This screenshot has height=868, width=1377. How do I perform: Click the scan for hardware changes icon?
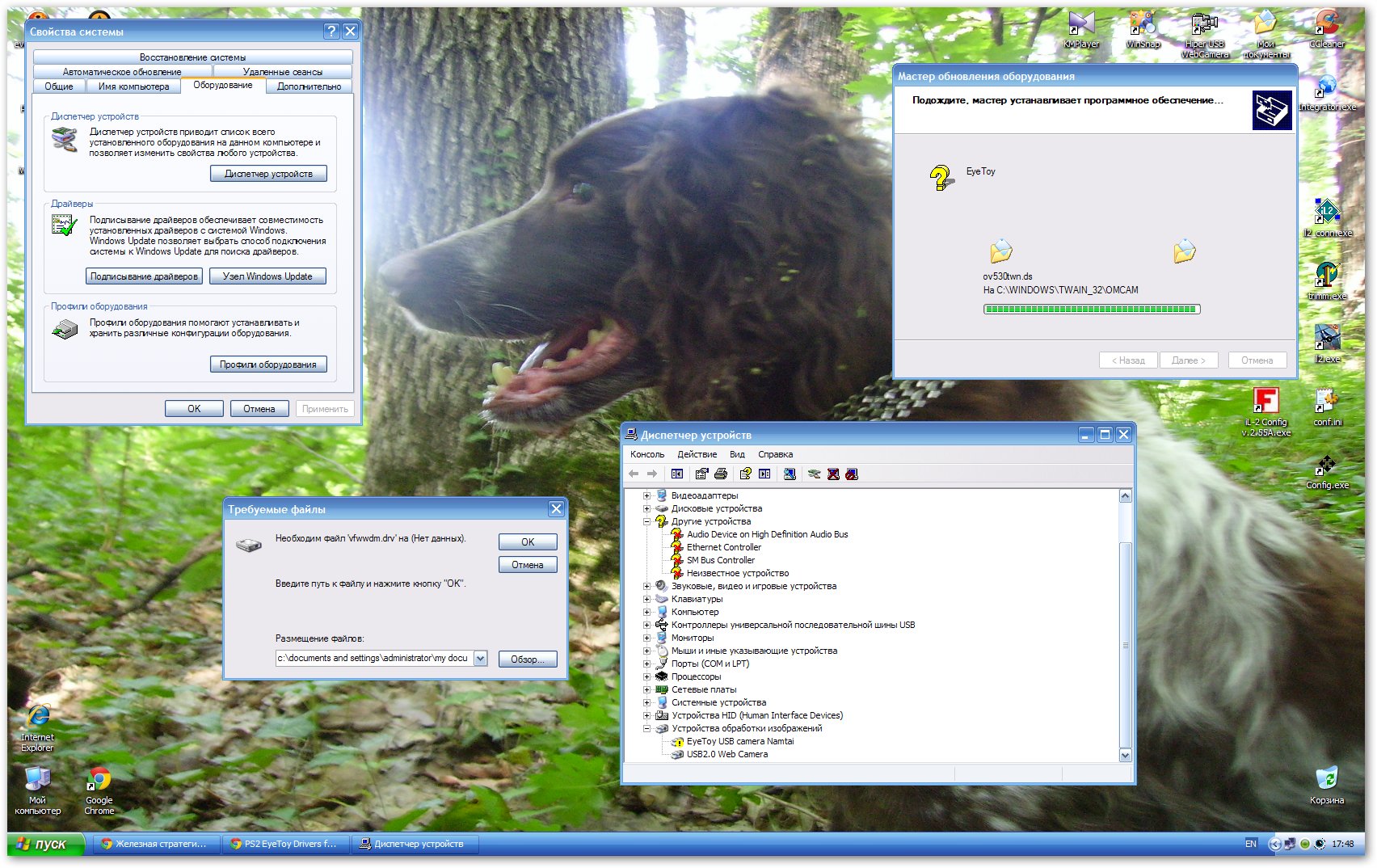click(x=790, y=474)
